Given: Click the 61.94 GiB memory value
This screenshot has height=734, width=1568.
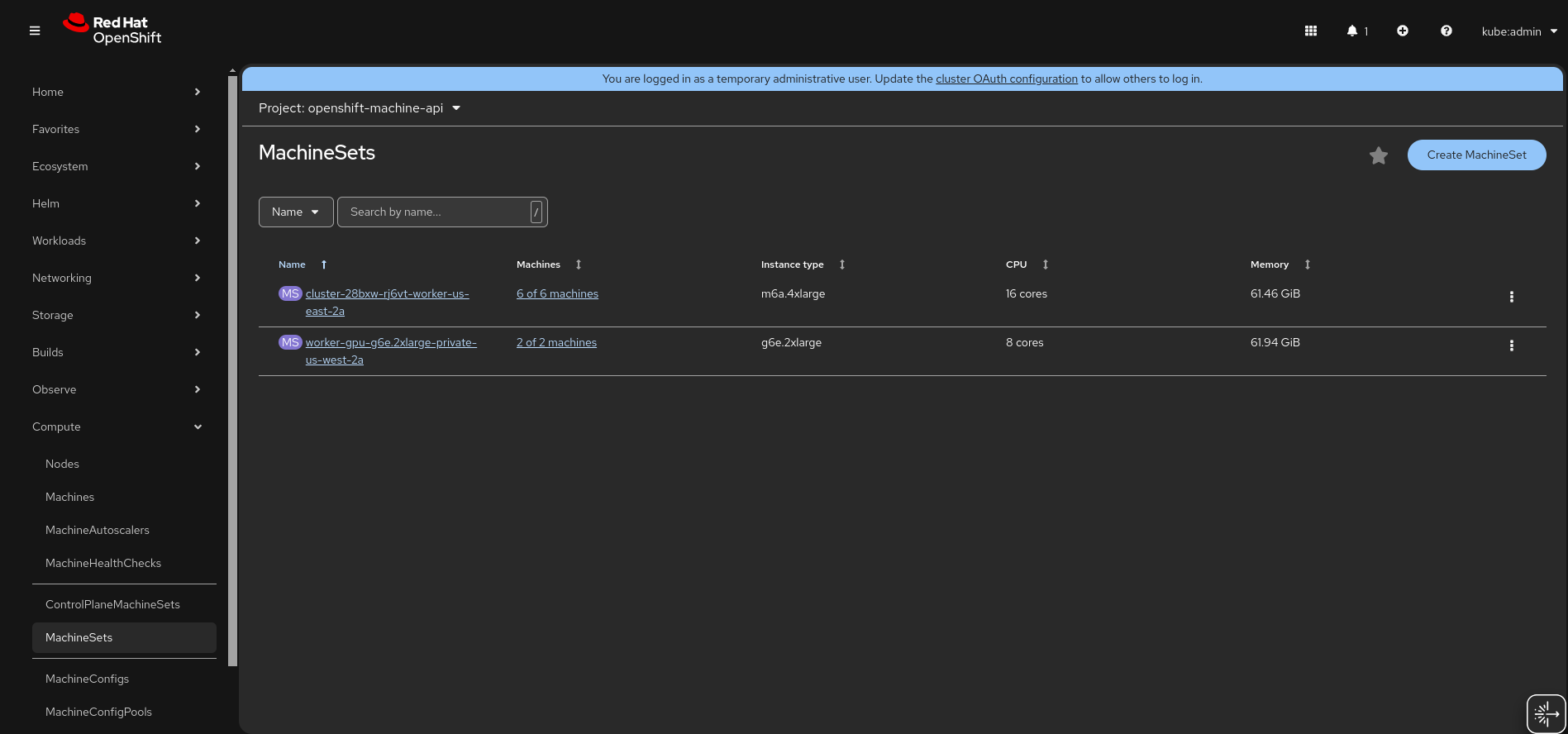Looking at the screenshot, I should (x=1275, y=342).
